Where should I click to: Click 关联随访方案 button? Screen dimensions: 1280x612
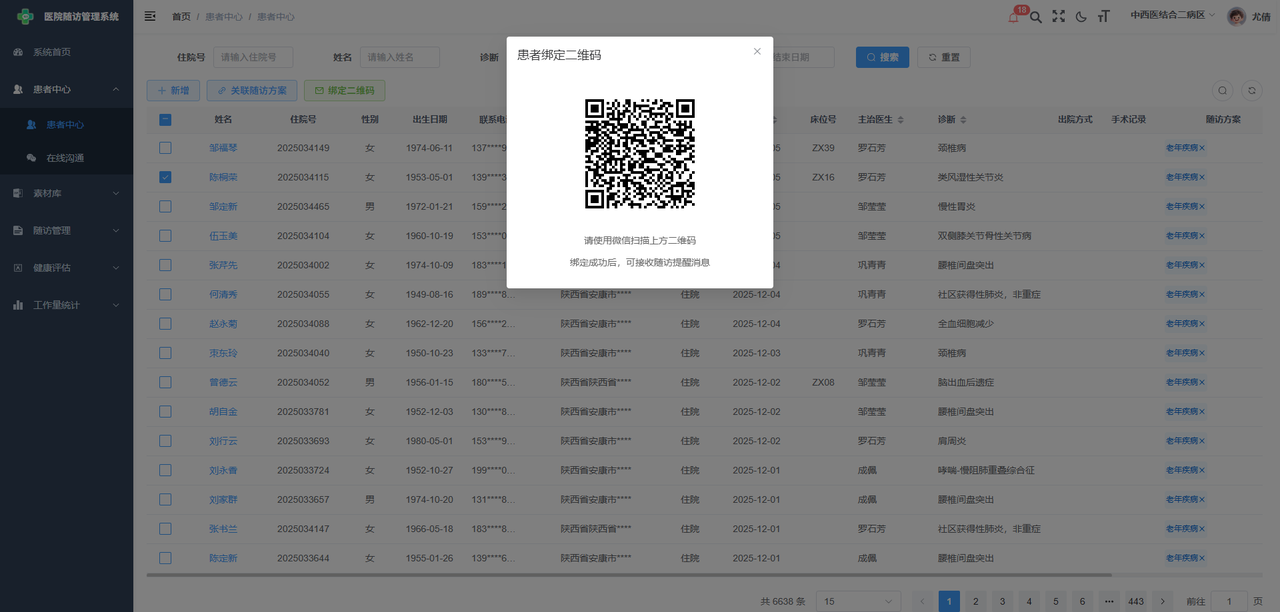click(251, 90)
